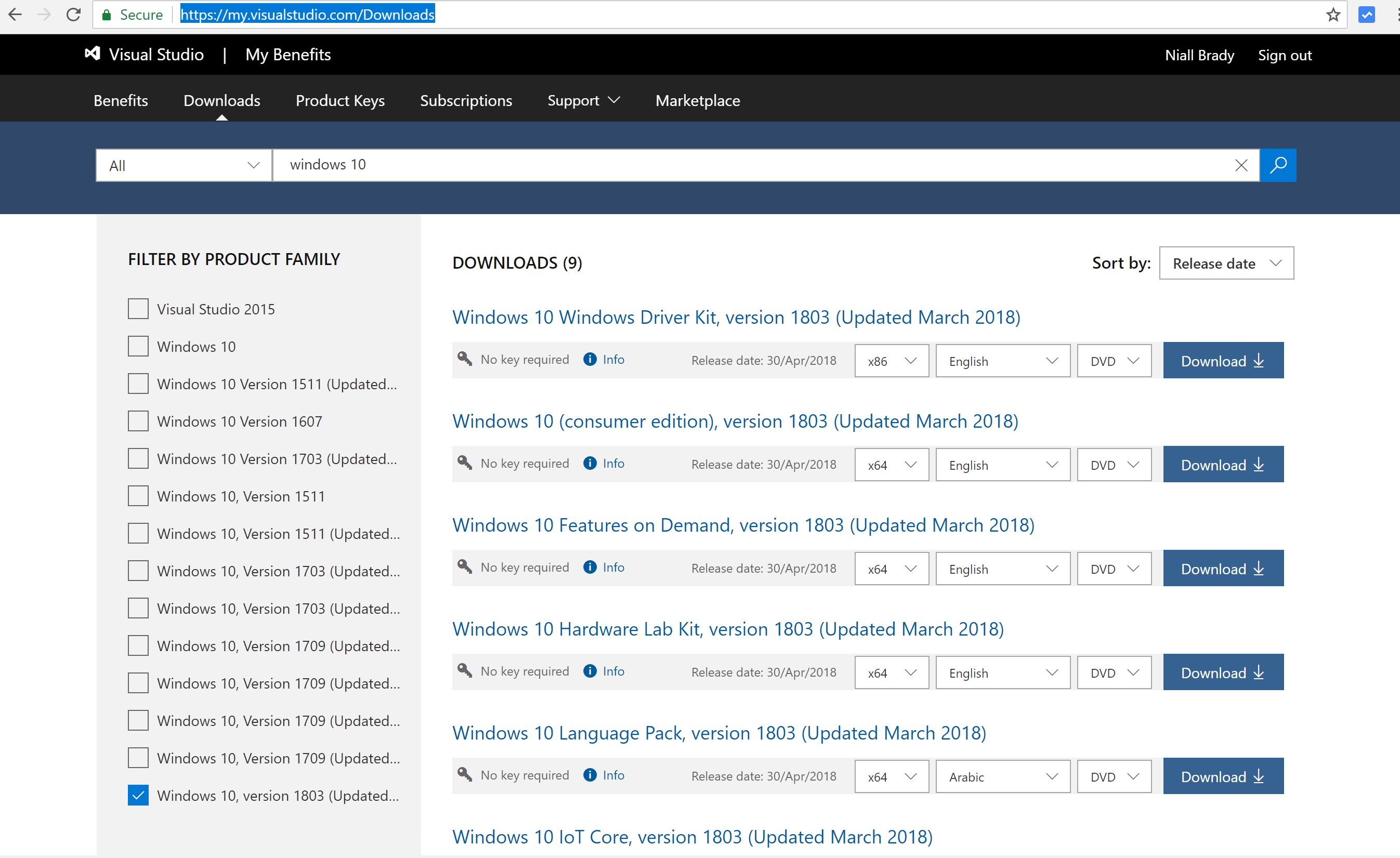Open the Product Keys tab
The image size is (1400, 858).
pos(340,100)
